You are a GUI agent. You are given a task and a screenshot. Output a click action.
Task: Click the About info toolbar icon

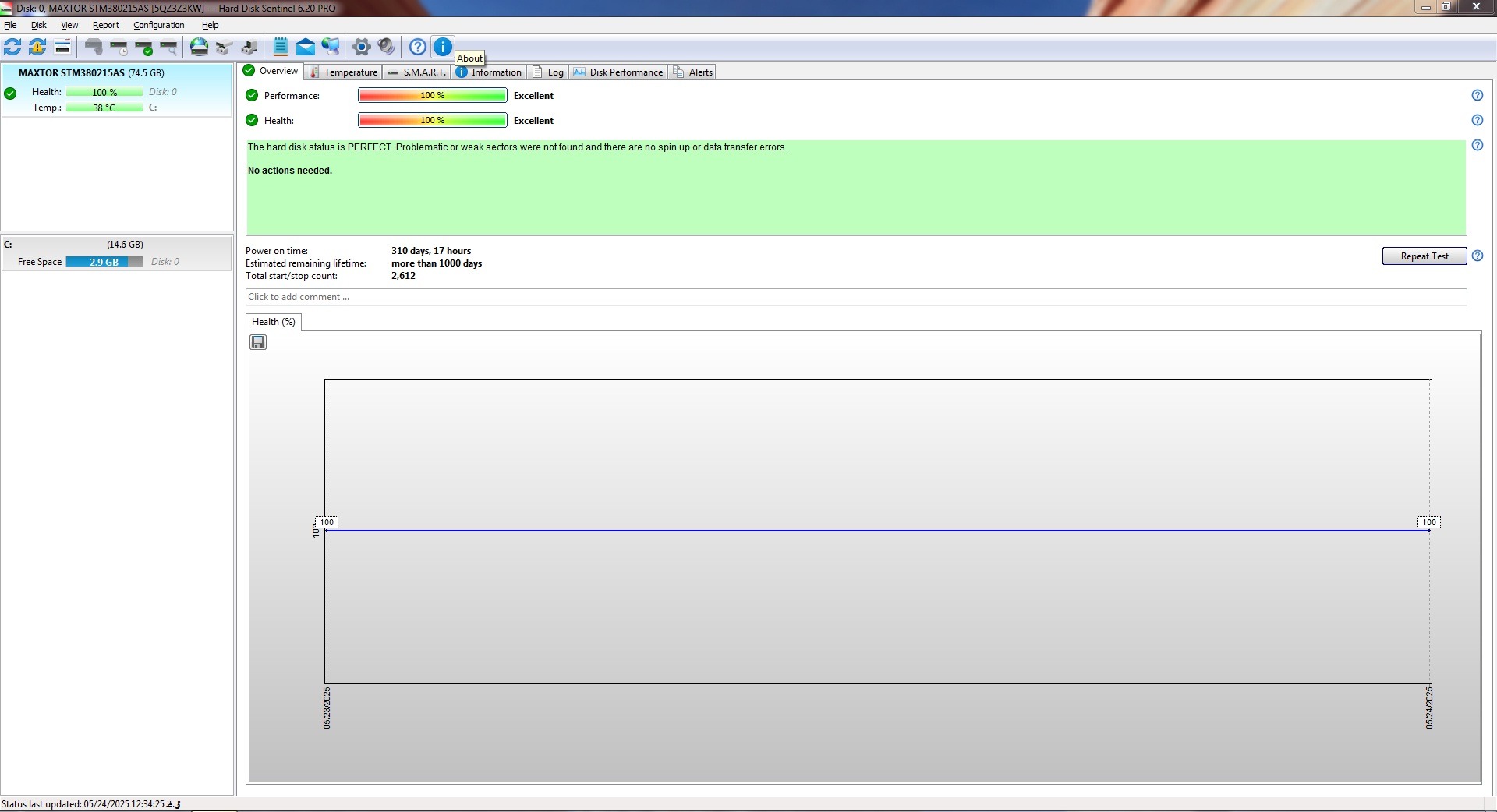[443, 47]
